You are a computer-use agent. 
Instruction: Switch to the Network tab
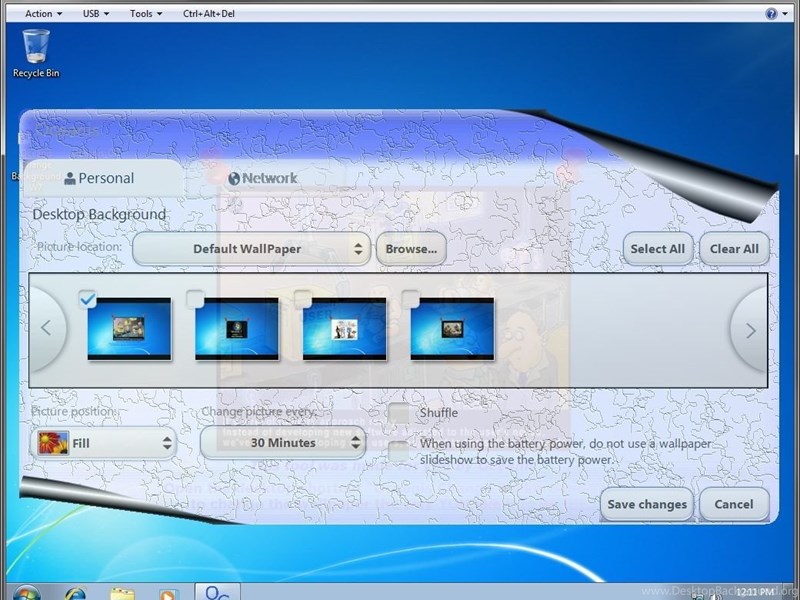[x=263, y=178]
